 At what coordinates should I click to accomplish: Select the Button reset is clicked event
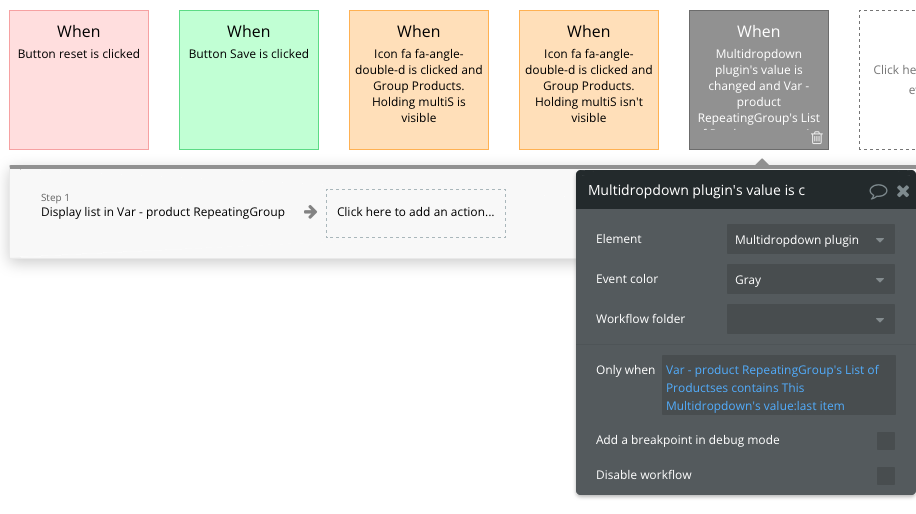[79, 80]
